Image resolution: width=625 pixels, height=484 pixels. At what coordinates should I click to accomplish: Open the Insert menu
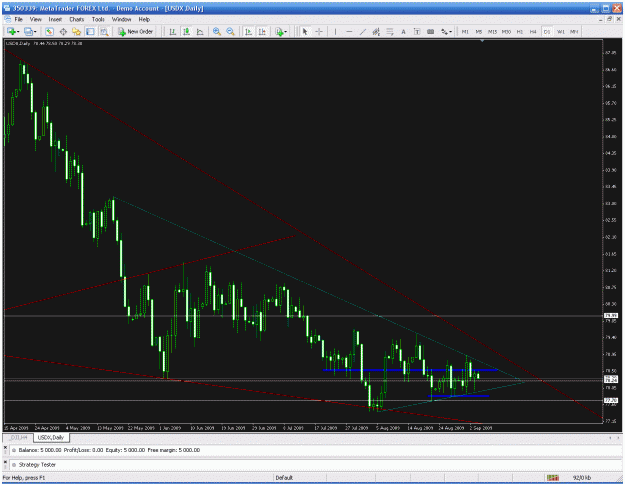pyautogui.click(x=55, y=19)
